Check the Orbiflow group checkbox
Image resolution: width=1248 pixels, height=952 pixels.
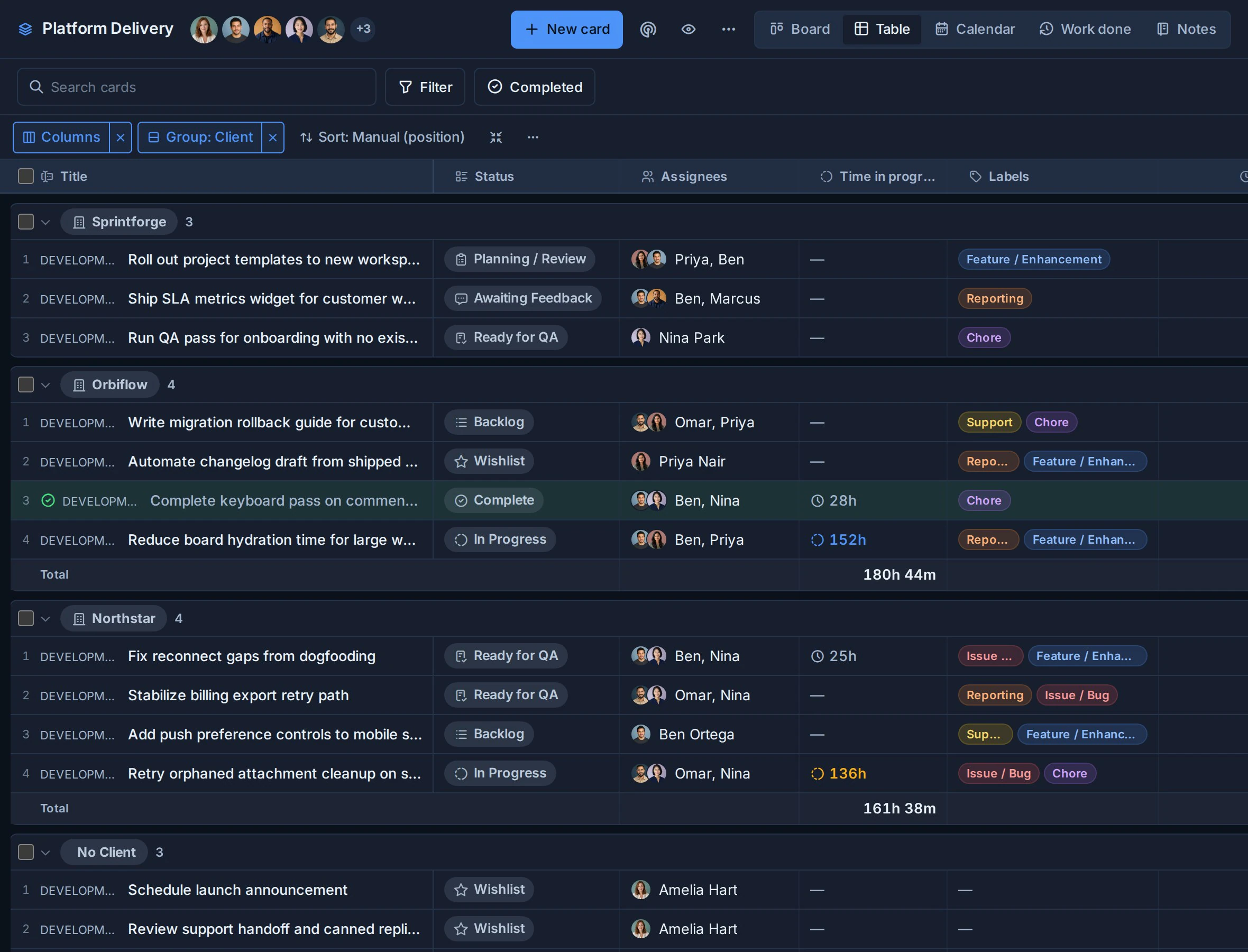pyautogui.click(x=25, y=385)
